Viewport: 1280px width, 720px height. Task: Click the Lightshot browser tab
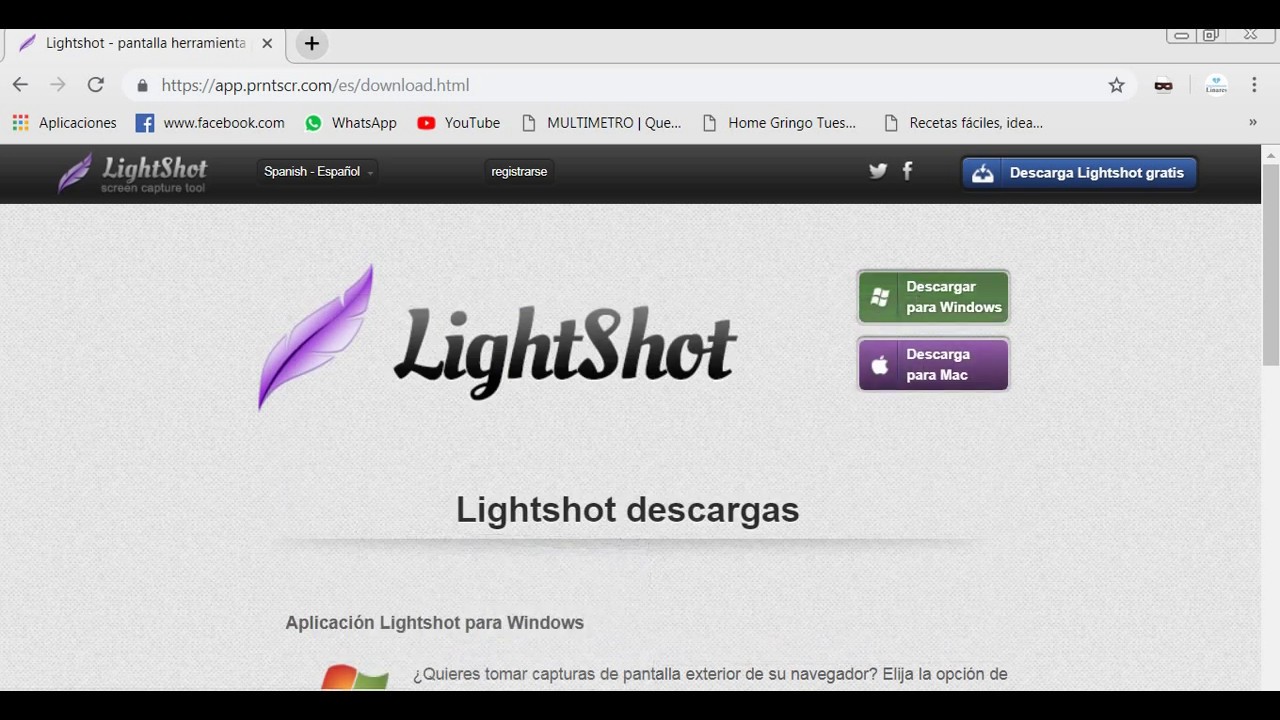(x=145, y=43)
